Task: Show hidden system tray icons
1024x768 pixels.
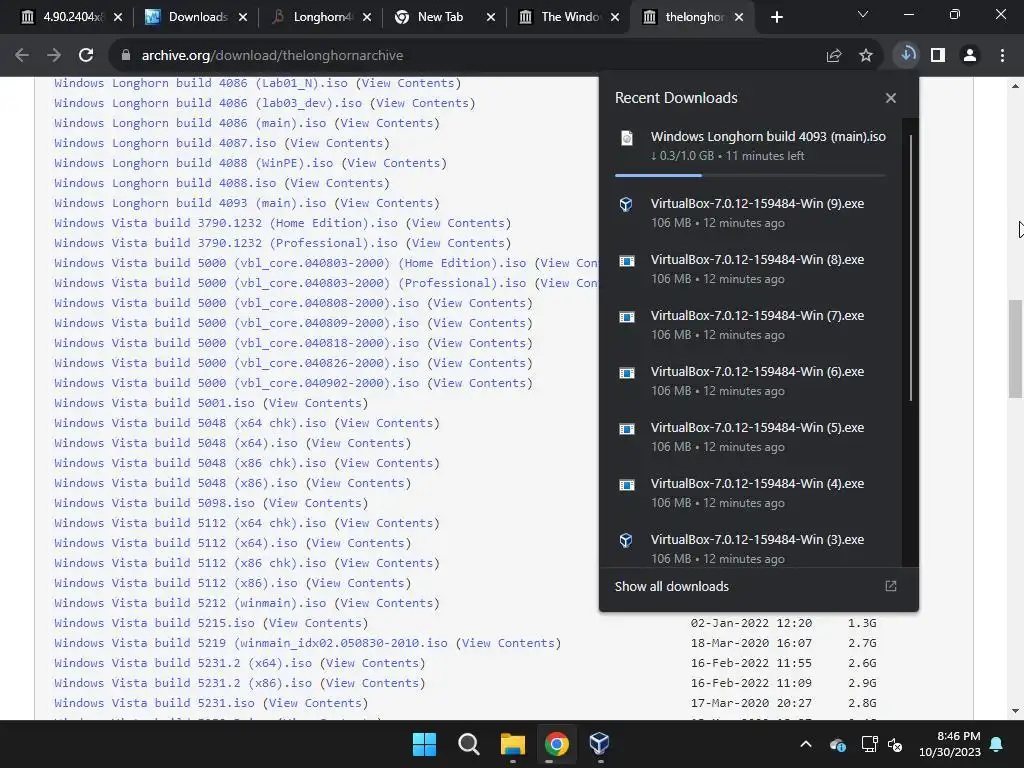Action: [x=806, y=744]
